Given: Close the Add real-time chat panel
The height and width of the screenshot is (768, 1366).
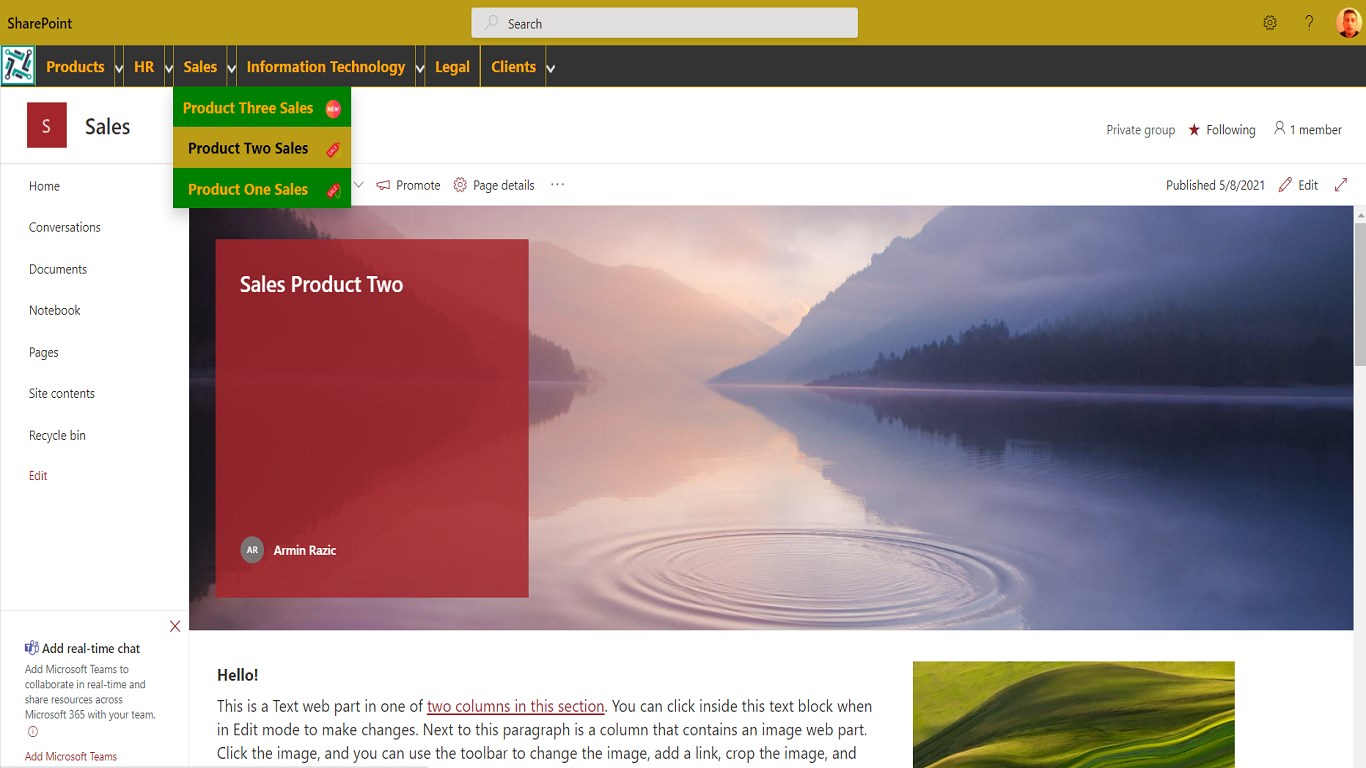Looking at the screenshot, I should coord(175,626).
